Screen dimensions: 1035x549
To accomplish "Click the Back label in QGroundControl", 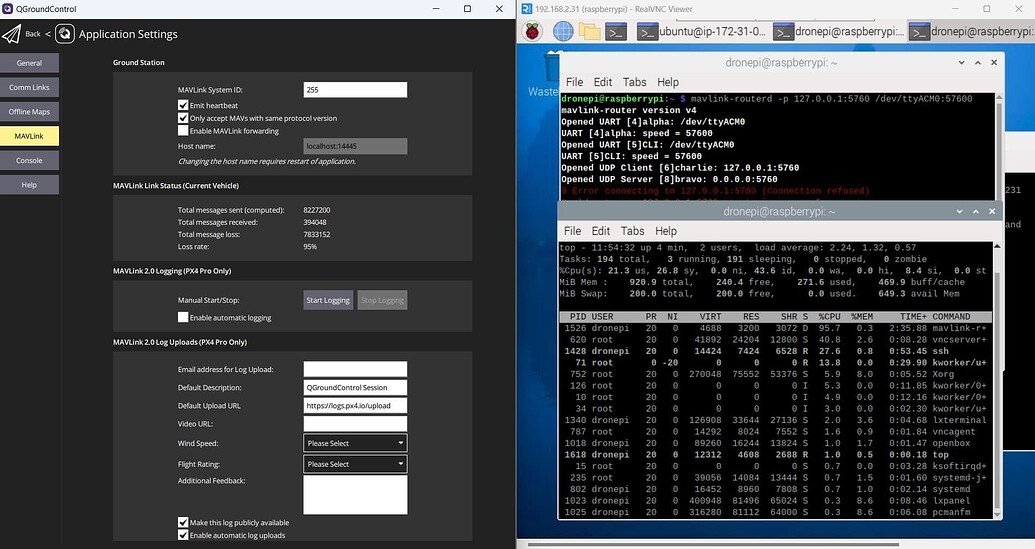I will [x=33, y=34].
